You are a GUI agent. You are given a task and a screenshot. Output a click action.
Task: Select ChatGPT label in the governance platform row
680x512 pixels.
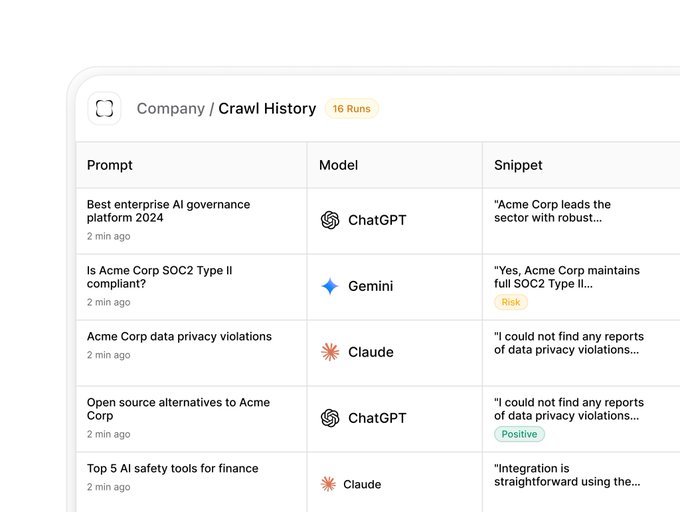pos(377,220)
